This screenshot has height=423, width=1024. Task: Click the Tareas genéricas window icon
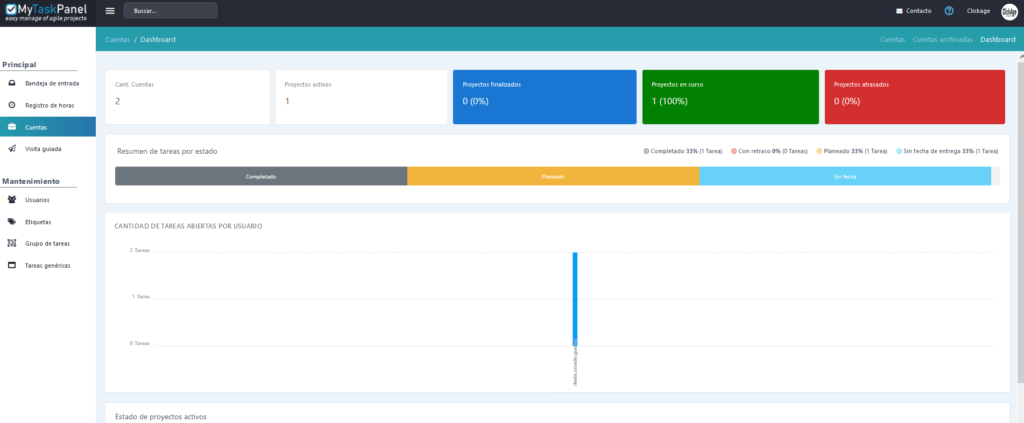click(x=12, y=266)
